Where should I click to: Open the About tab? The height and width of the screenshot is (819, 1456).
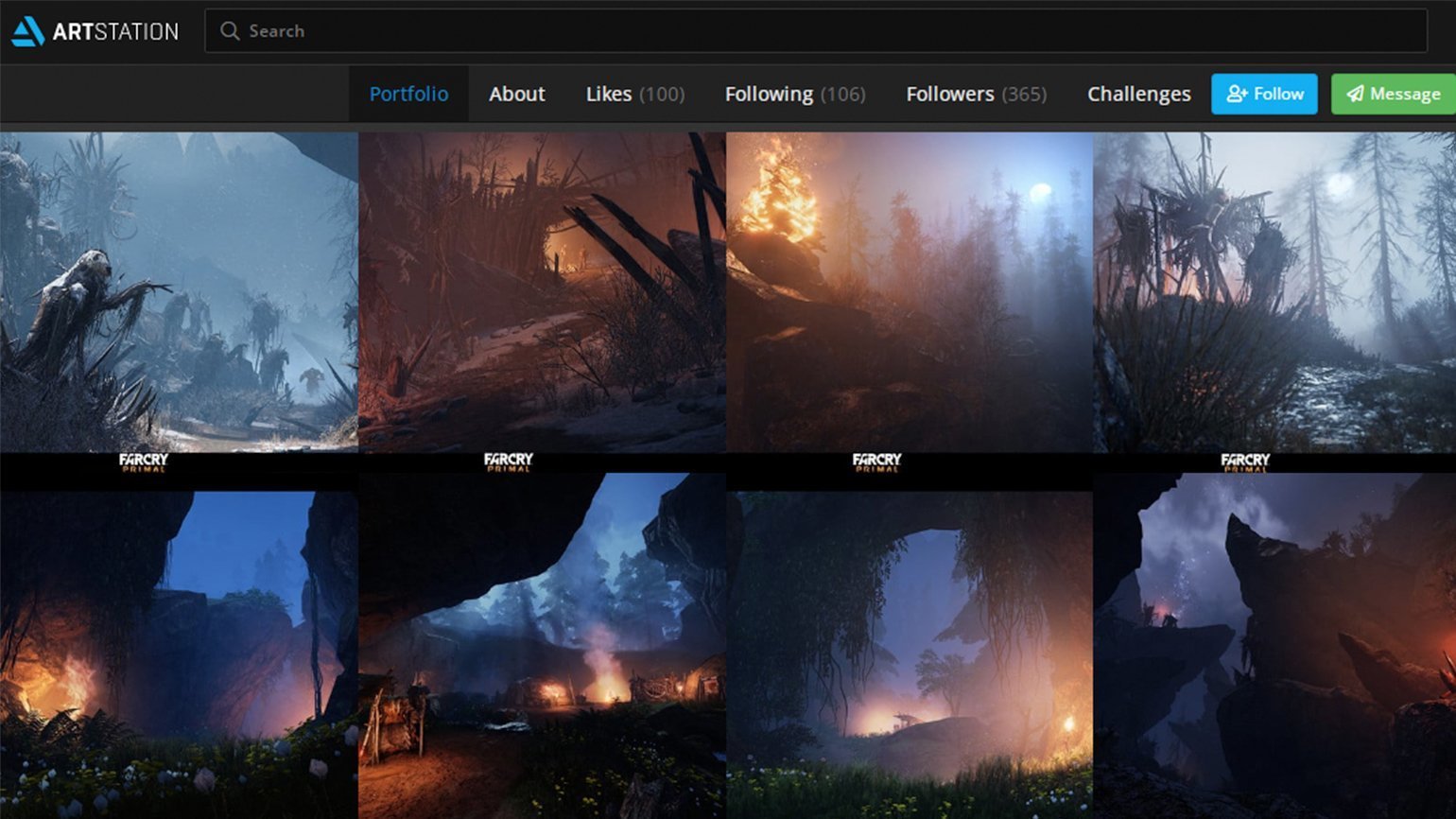tap(516, 94)
